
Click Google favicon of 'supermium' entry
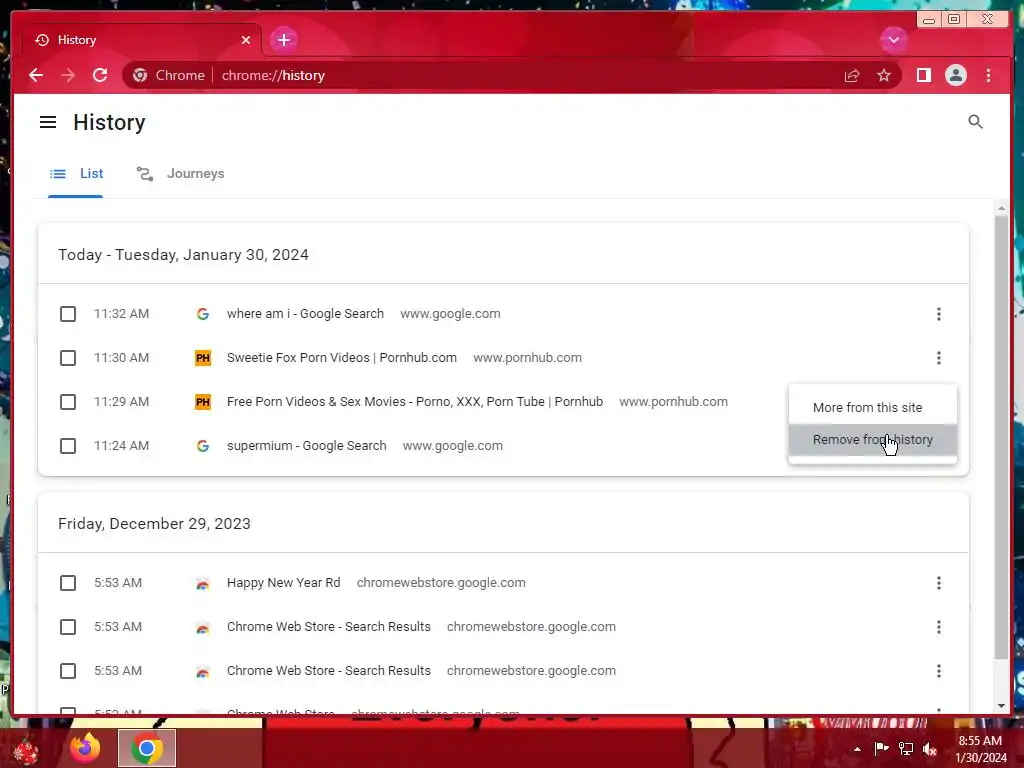202,446
